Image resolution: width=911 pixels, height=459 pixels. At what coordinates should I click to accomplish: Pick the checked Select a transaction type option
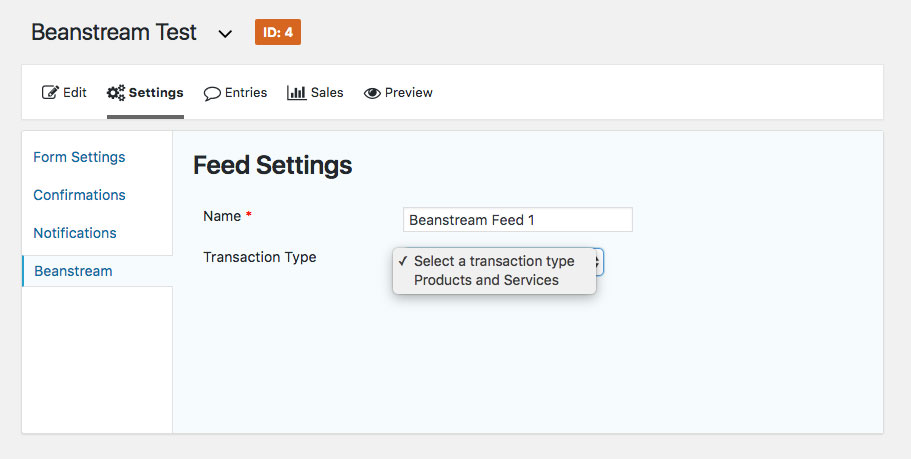click(x=494, y=261)
